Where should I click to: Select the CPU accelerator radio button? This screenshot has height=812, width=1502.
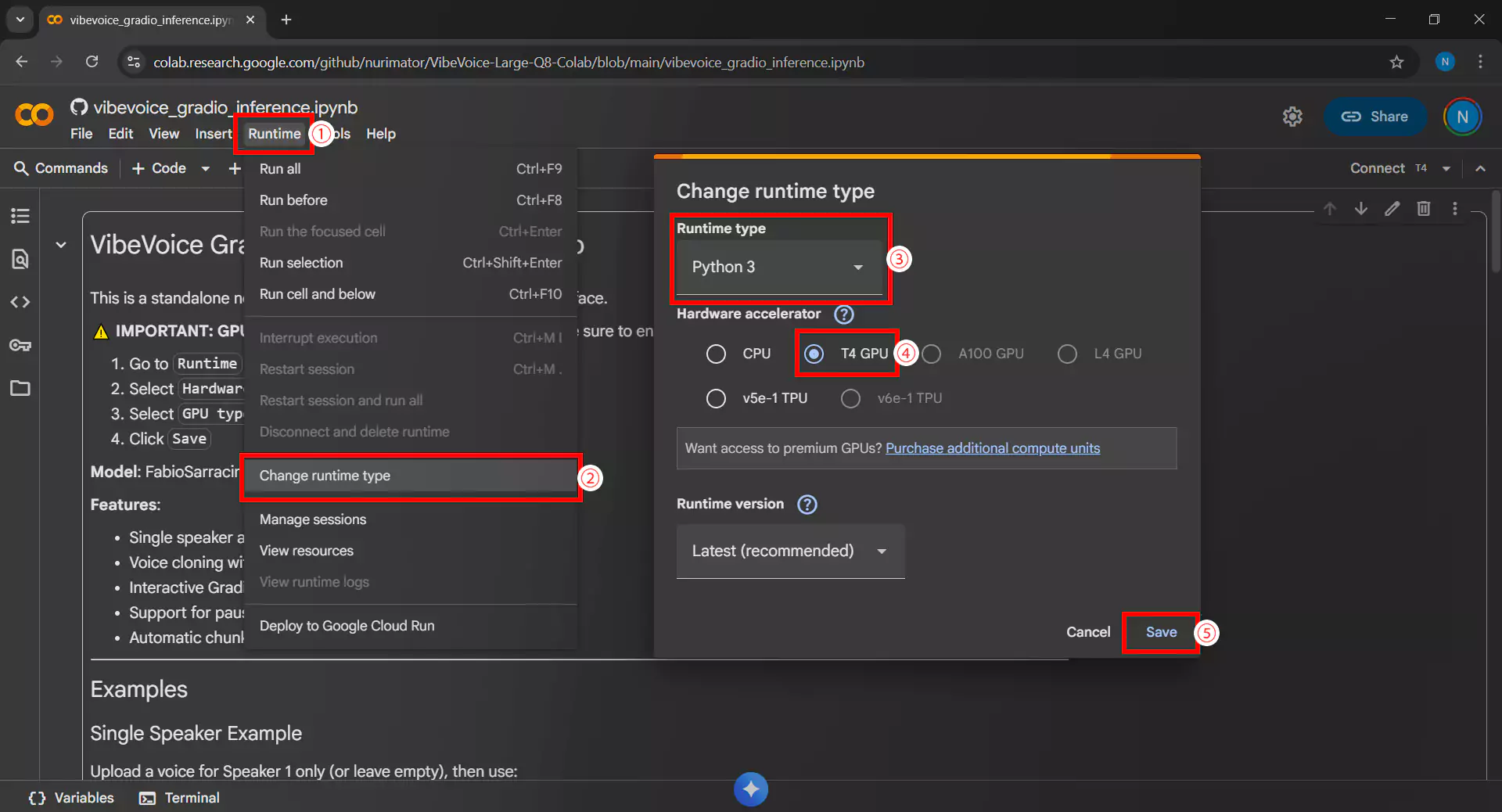716,354
